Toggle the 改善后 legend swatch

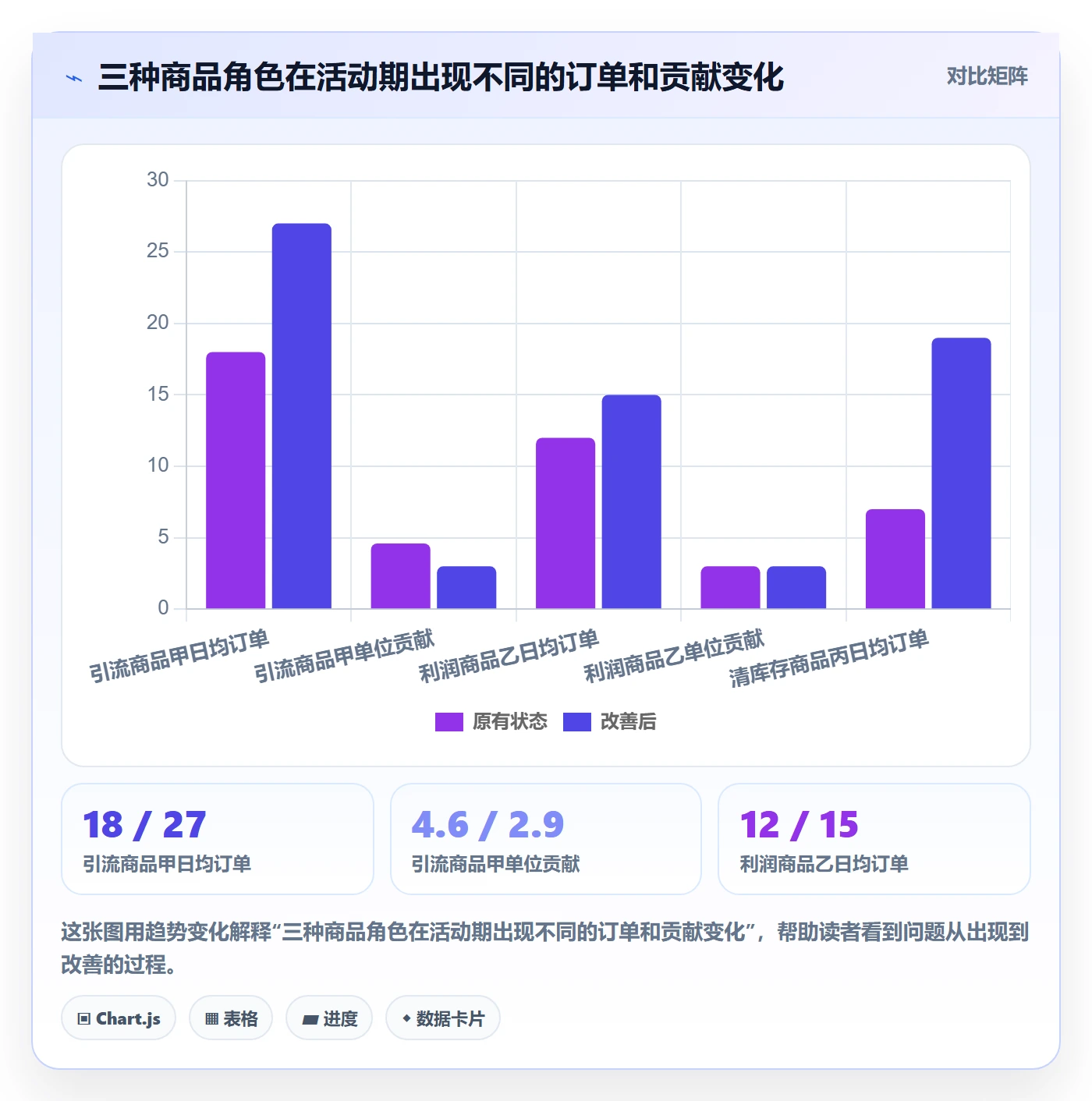coord(576,722)
